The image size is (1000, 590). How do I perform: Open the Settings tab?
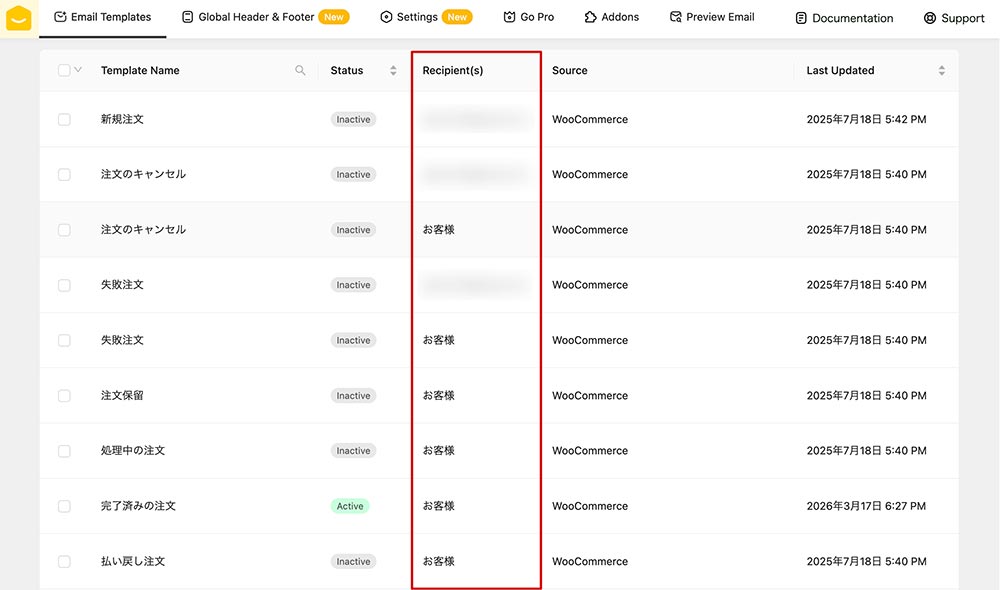pyautogui.click(x=416, y=17)
